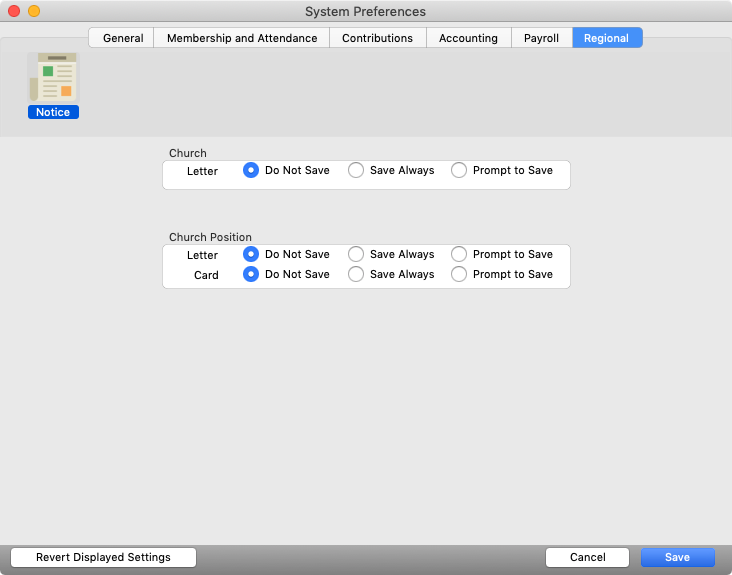
Task: Choose Save Always for Church Letter
Action: 356,171
